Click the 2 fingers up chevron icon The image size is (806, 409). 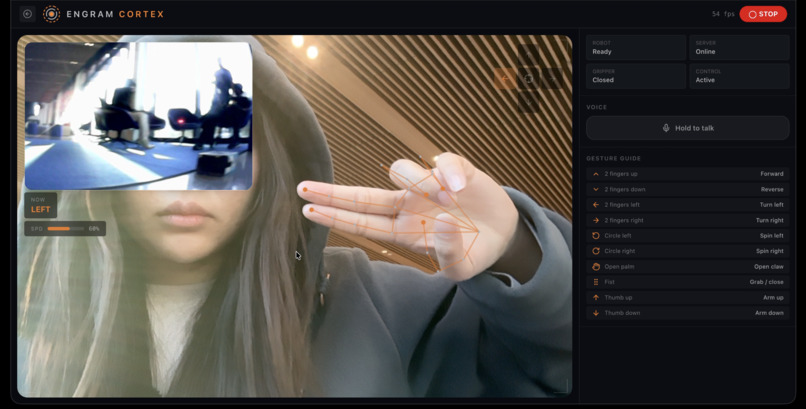click(x=596, y=174)
